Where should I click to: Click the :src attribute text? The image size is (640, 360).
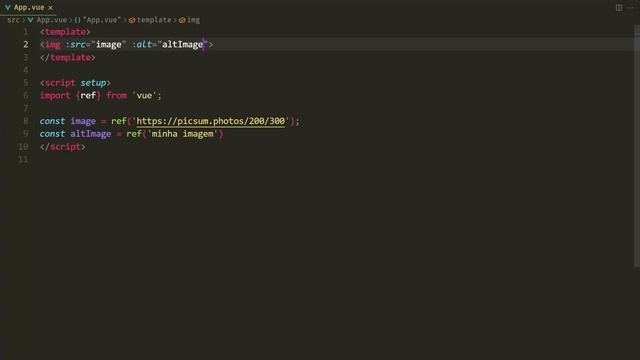tap(76, 44)
